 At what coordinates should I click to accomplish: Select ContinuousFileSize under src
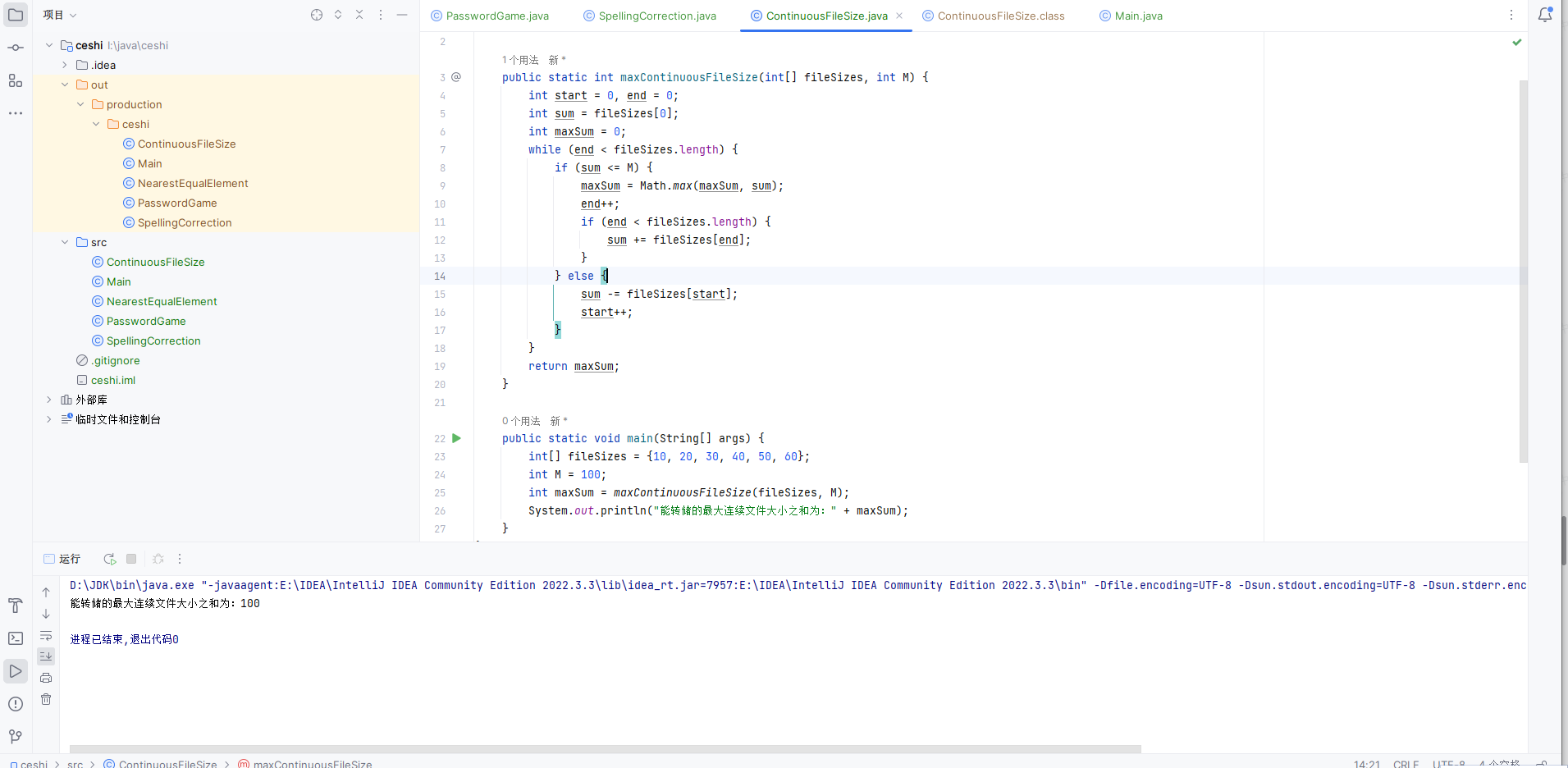click(x=156, y=262)
